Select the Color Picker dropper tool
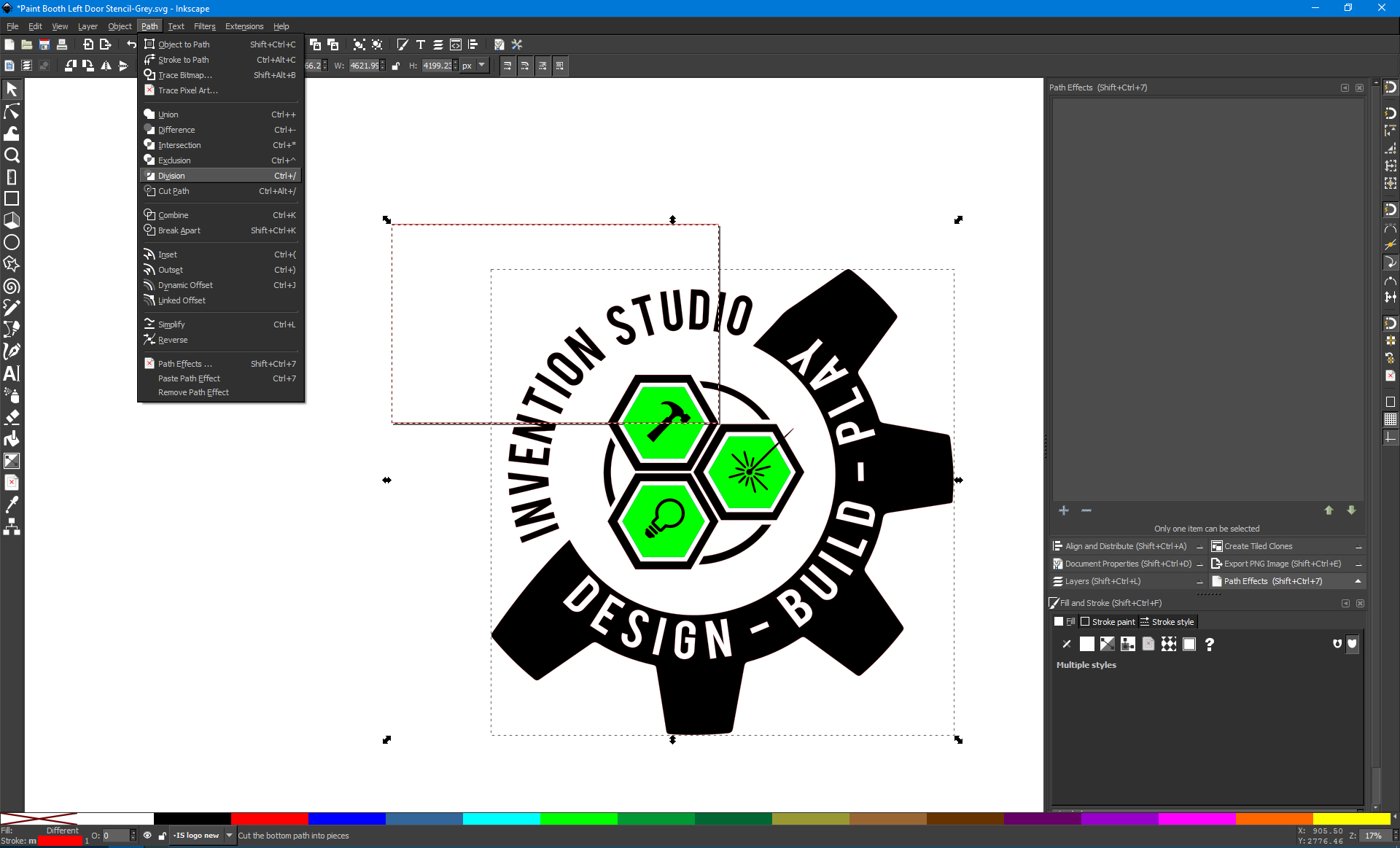The image size is (1400, 848). [12, 505]
